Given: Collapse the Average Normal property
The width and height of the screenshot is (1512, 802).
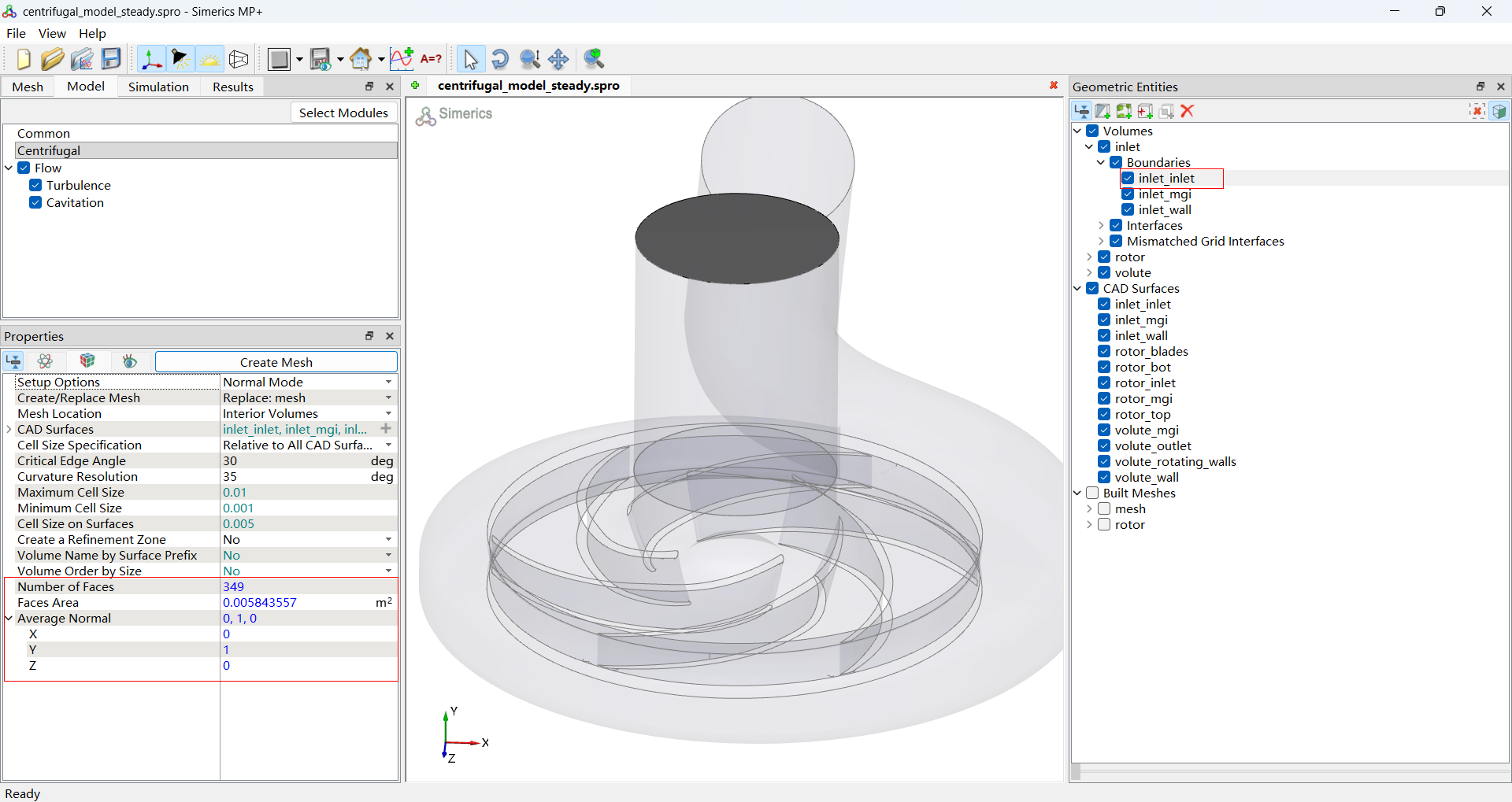Looking at the screenshot, I should (x=9, y=619).
